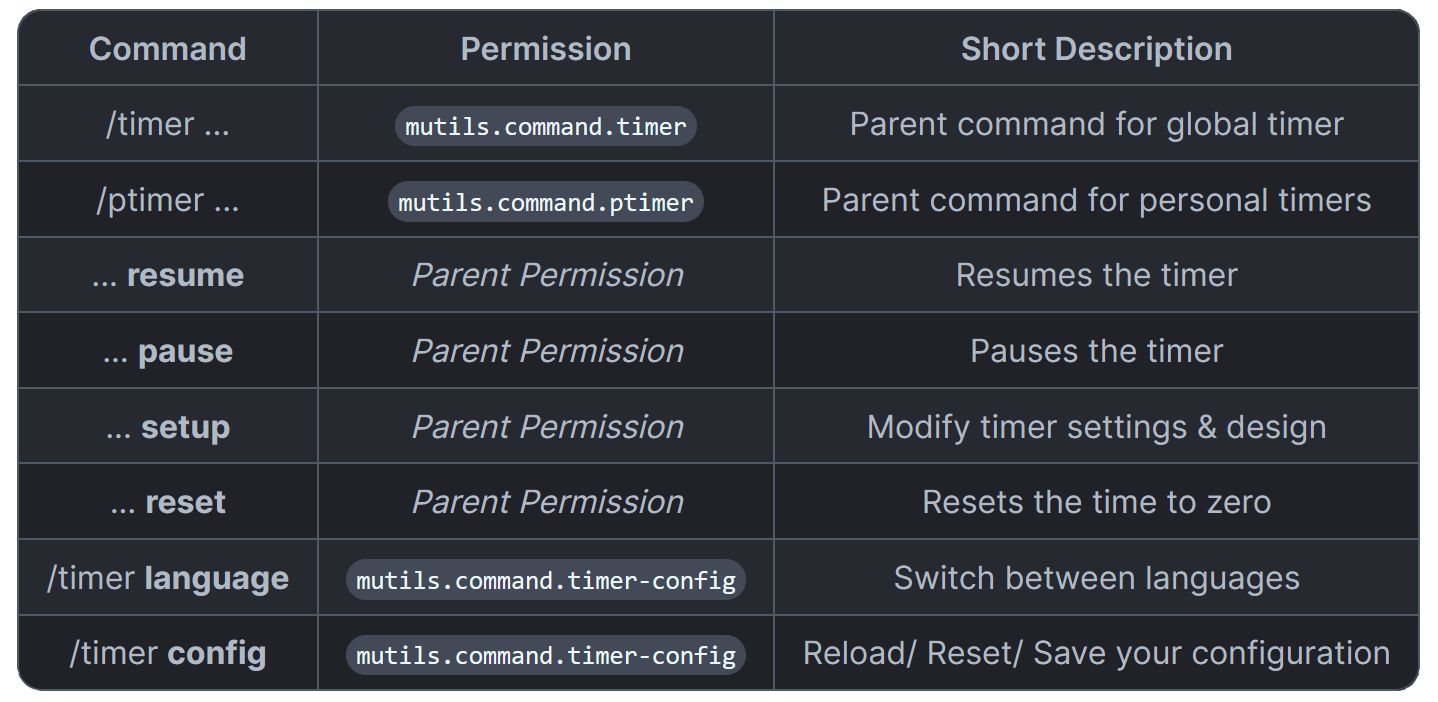Select the /ptimer ... command cell
Viewport: 1438px width, 702px height.
tap(168, 200)
